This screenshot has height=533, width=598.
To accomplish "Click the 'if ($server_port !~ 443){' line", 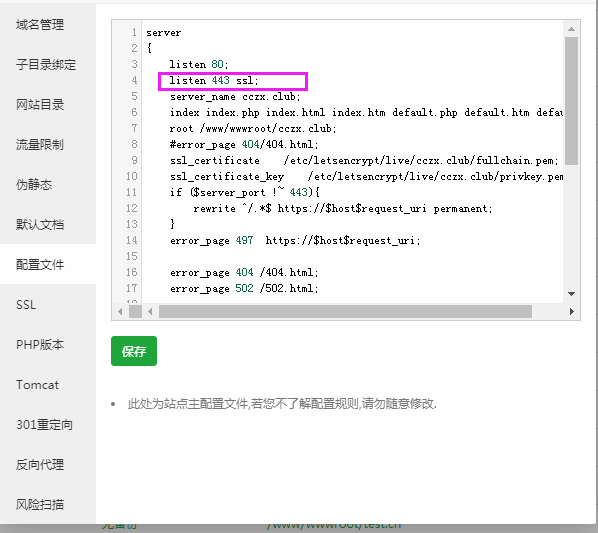I will coord(244,192).
